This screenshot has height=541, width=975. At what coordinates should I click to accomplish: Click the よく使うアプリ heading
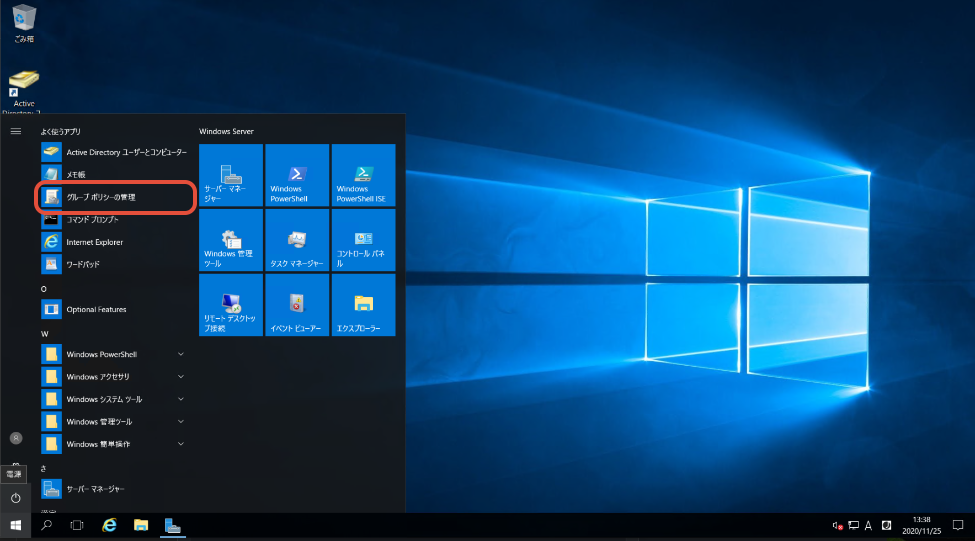coord(60,131)
